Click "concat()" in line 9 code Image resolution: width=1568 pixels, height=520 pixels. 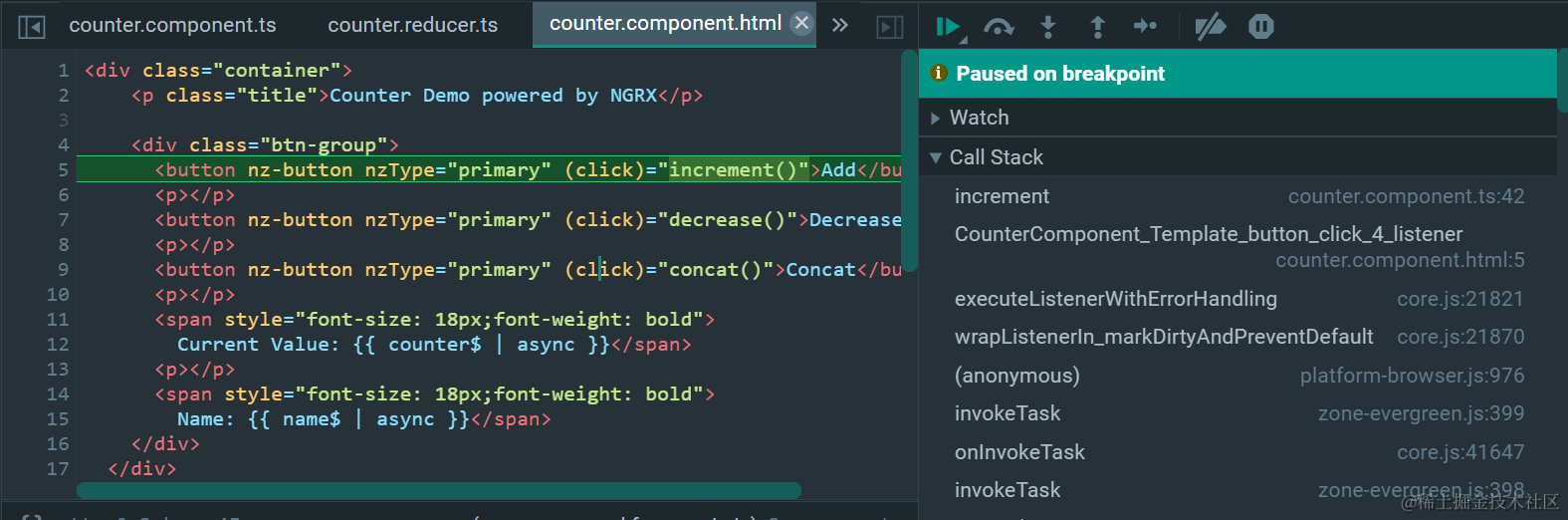715,270
